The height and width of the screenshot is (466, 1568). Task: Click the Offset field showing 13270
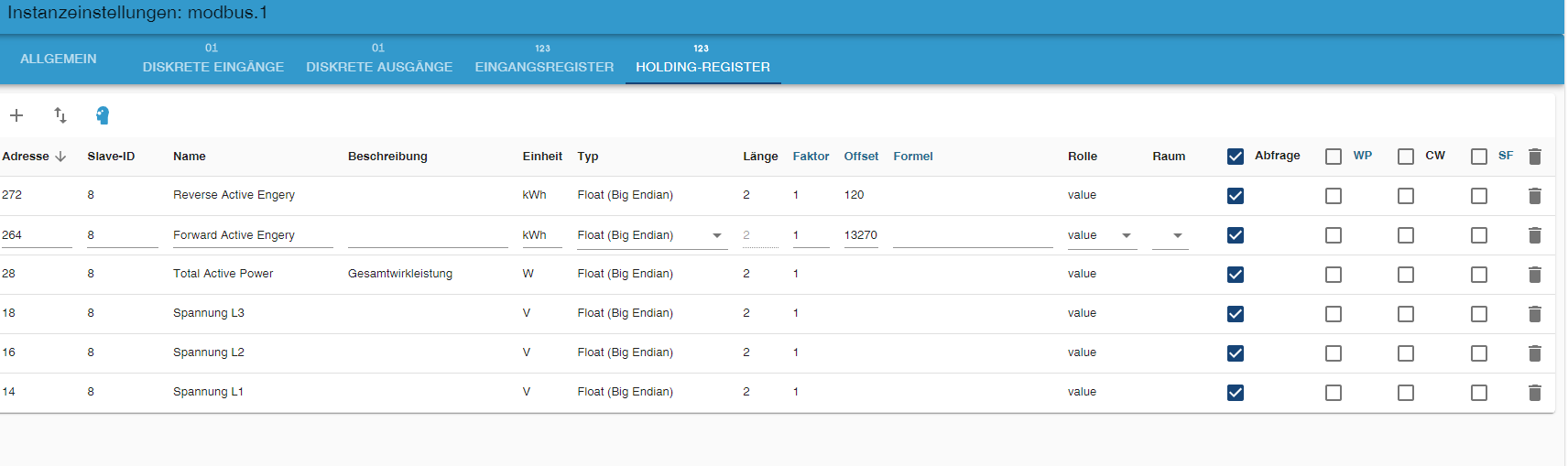(860, 235)
